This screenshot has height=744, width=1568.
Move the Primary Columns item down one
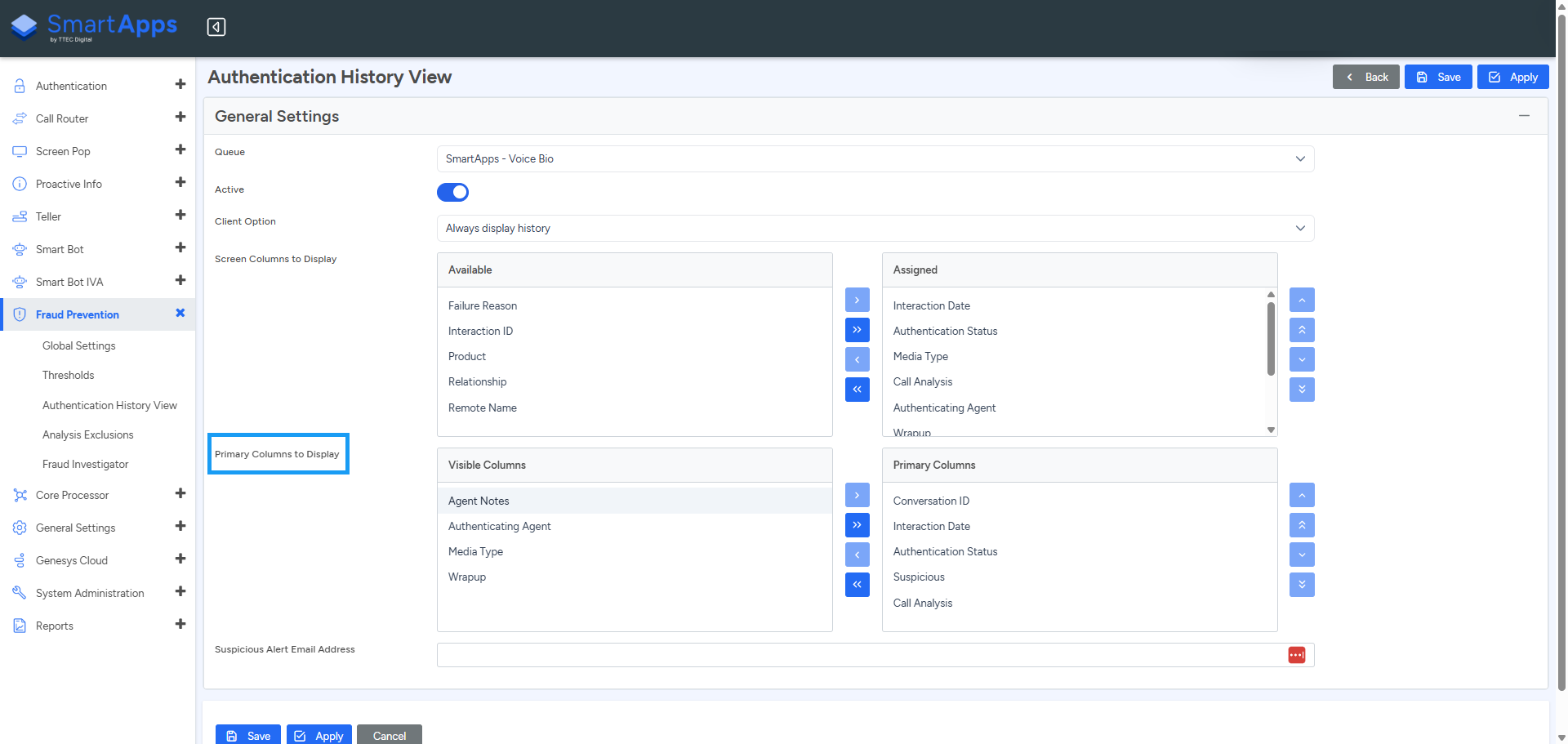(1302, 555)
